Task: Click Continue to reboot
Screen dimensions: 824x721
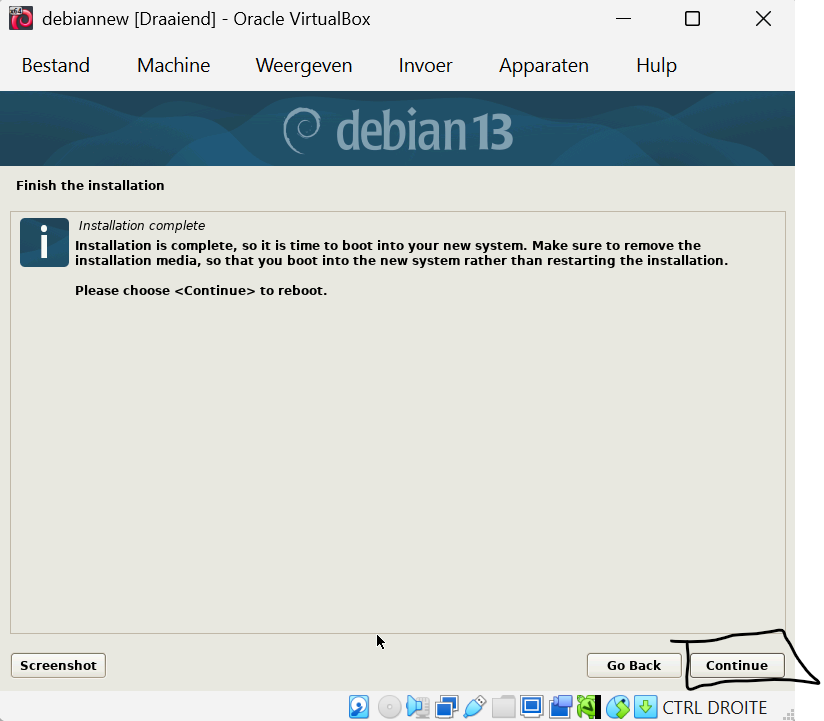Action: point(737,665)
